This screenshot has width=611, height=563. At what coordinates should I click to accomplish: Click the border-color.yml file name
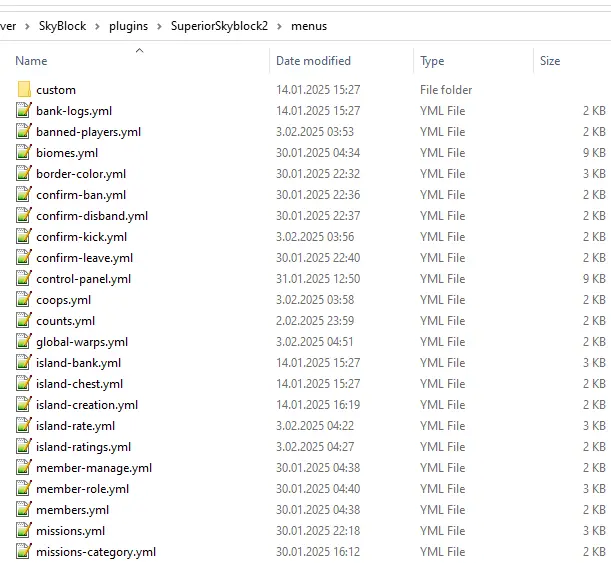point(81,174)
